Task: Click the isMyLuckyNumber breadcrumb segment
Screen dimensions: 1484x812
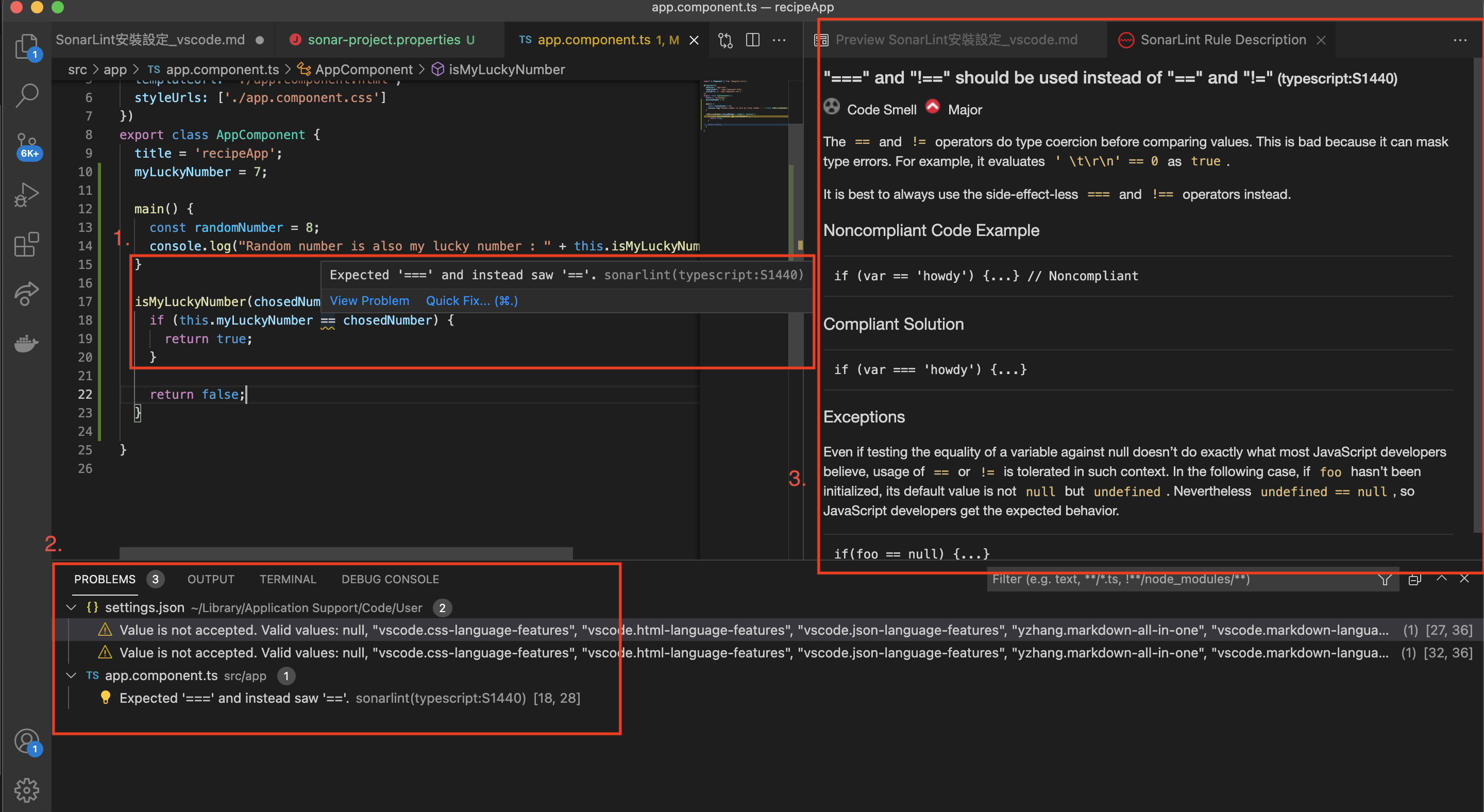Action: [x=498, y=70]
